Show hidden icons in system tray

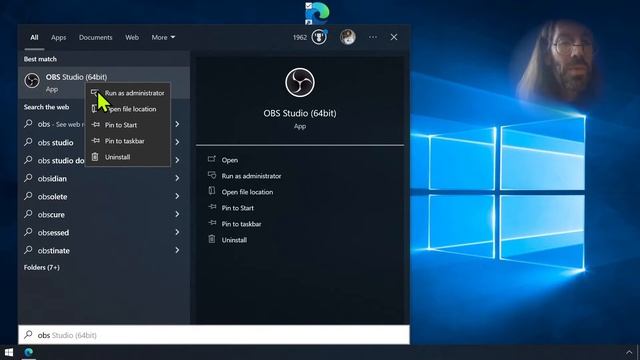click(x=629, y=353)
